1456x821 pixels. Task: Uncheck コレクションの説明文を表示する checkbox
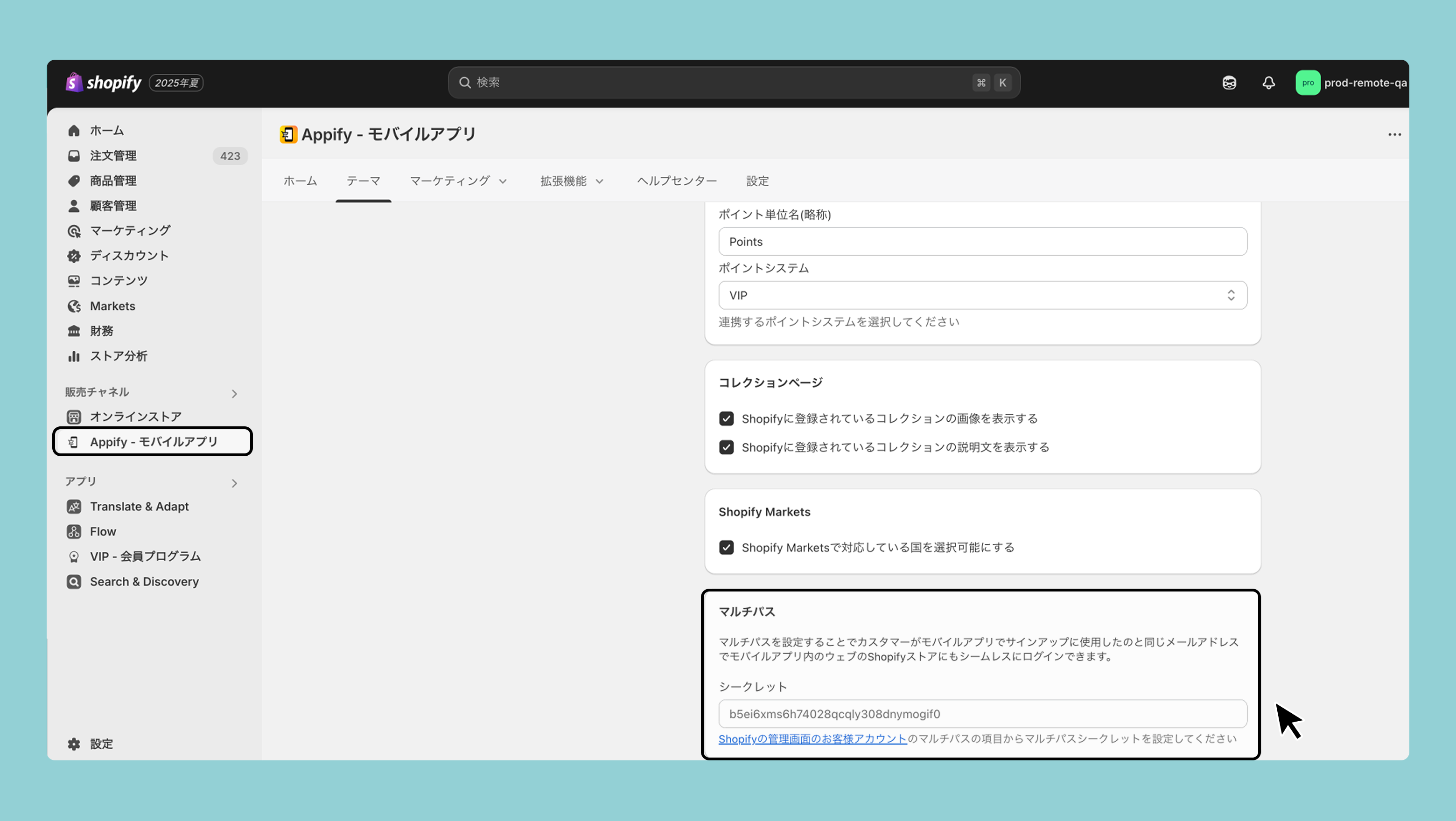(726, 447)
